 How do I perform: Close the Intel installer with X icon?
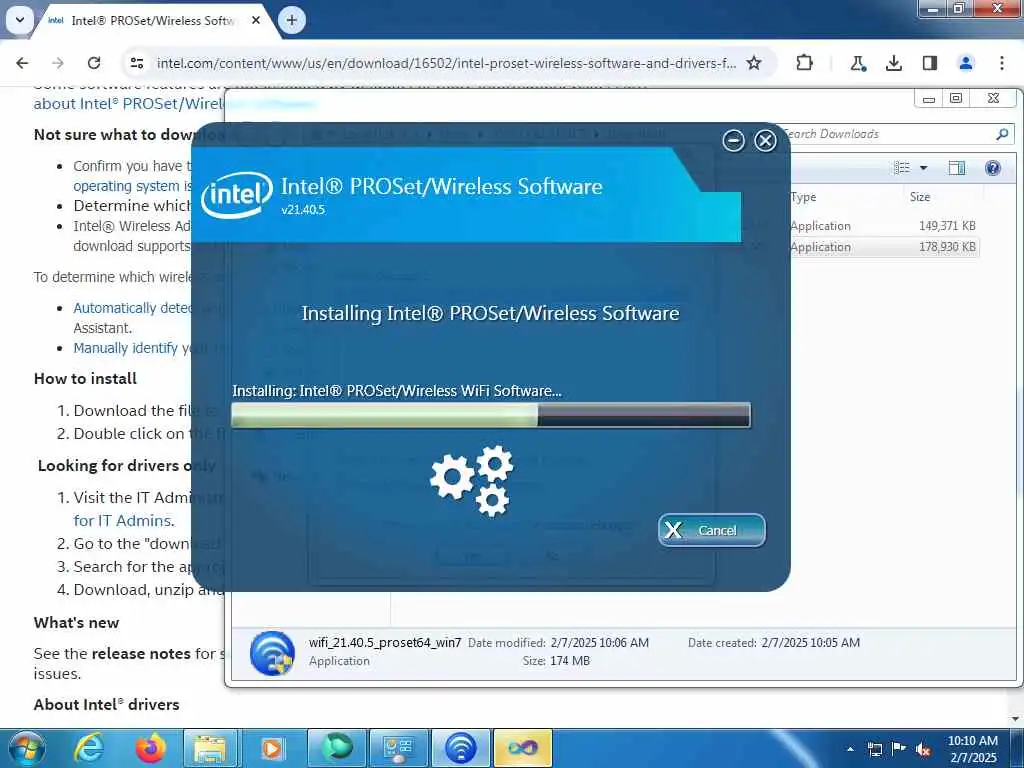click(x=765, y=140)
